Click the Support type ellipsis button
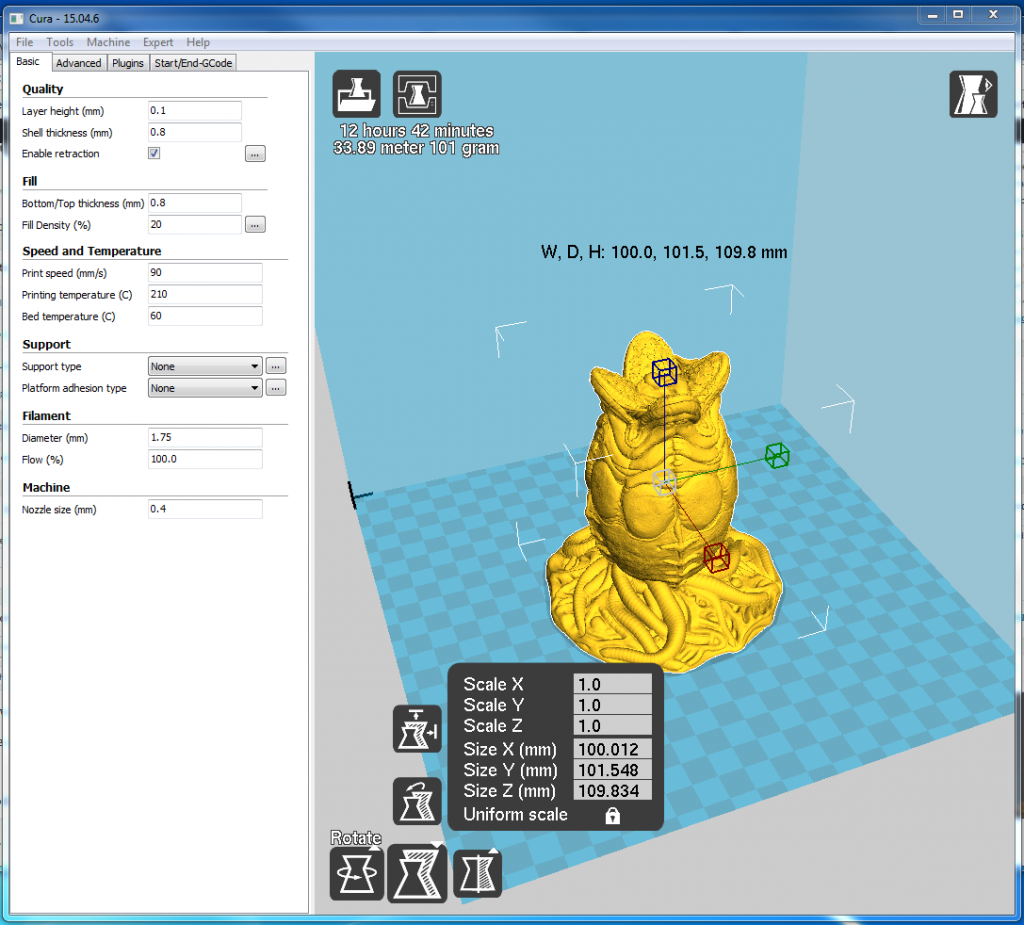Viewport: 1024px width, 925px height. (277, 367)
